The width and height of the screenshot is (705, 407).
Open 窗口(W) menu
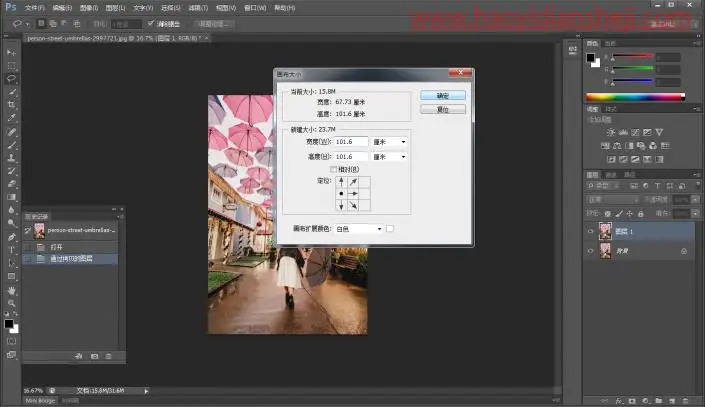(255, 8)
